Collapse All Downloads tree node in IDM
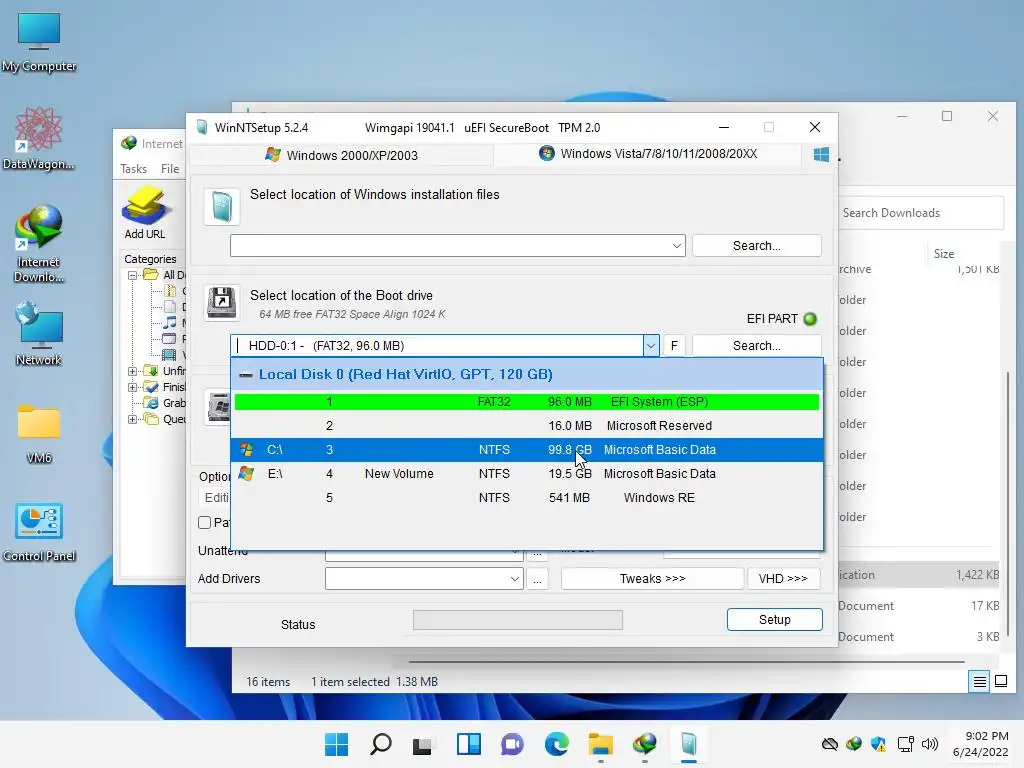Image resolution: width=1024 pixels, height=768 pixels. pos(132,275)
